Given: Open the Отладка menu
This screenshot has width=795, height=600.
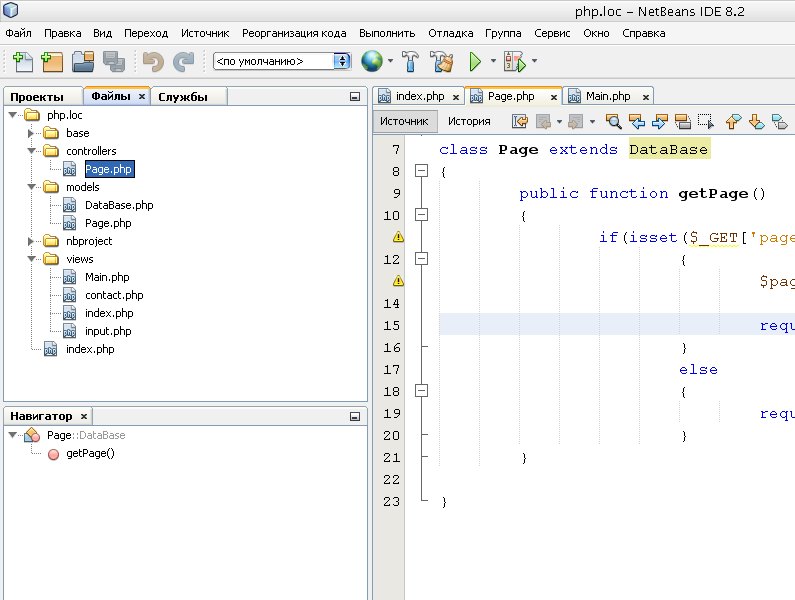Looking at the screenshot, I should click(450, 33).
